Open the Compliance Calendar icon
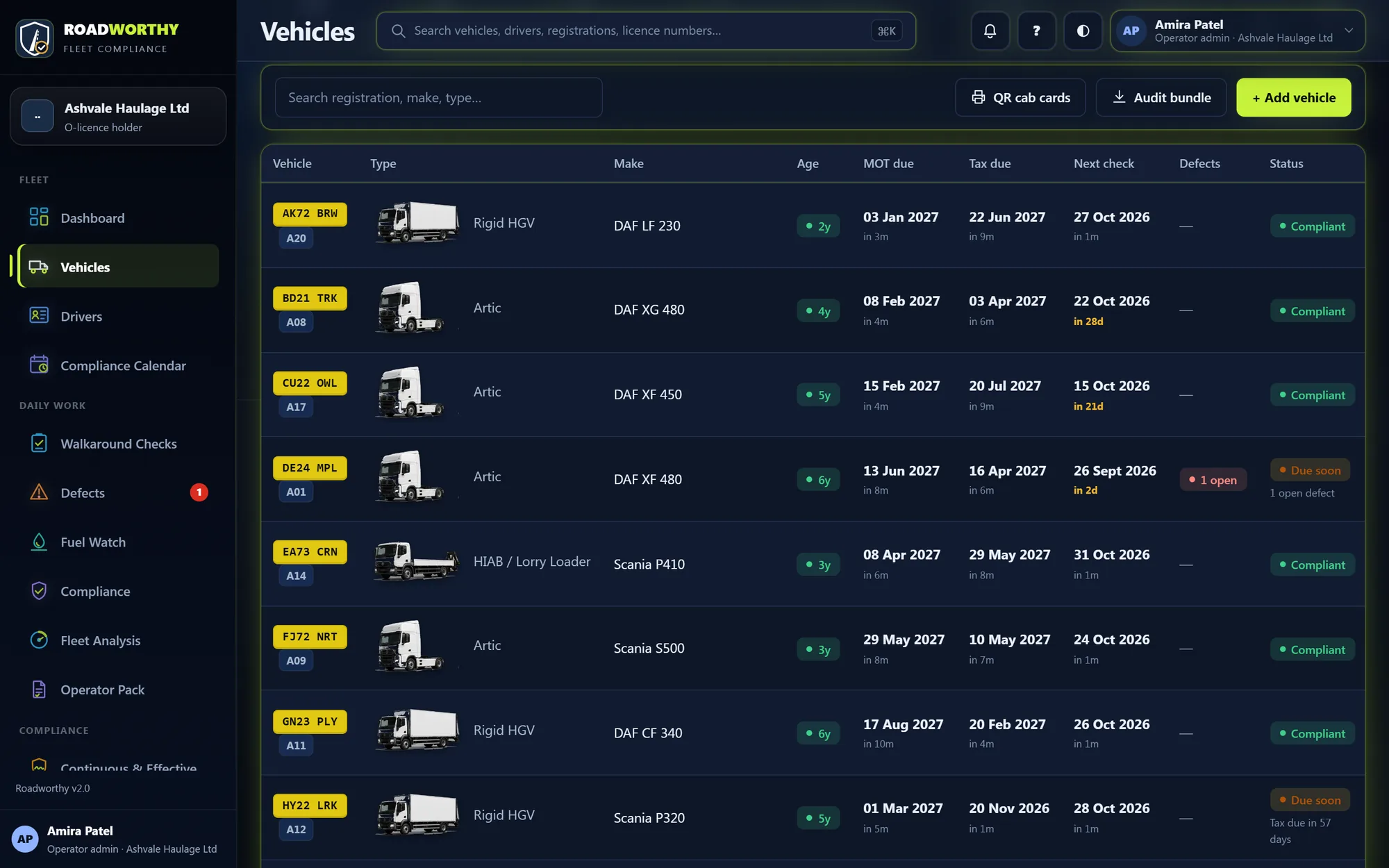 pyautogui.click(x=39, y=365)
